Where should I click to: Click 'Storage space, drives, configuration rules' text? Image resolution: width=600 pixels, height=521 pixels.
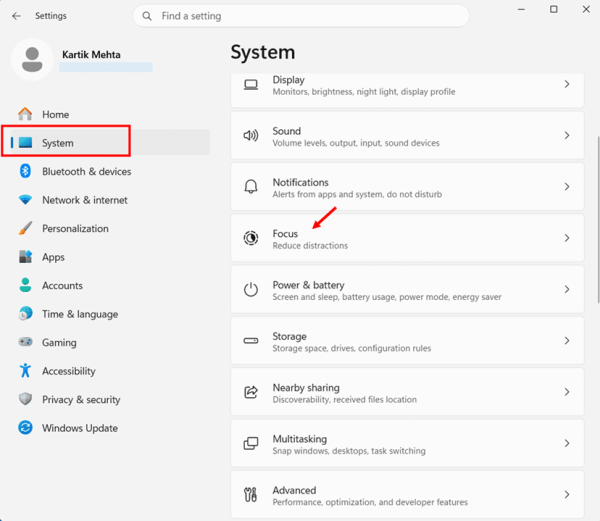coord(352,348)
